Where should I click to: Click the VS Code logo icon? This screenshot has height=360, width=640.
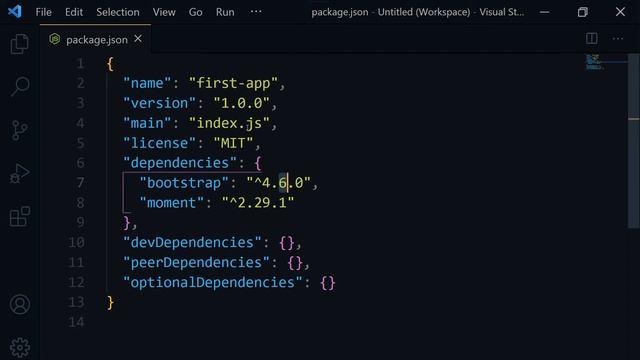(15, 11)
